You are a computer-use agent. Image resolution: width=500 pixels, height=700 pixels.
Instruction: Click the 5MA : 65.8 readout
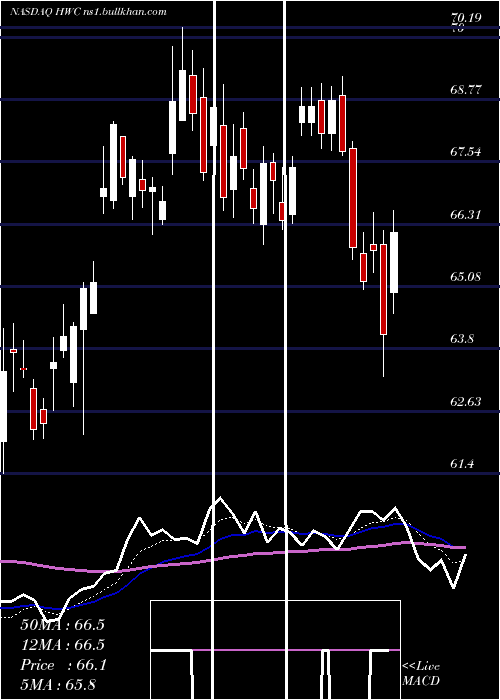pos(58,685)
